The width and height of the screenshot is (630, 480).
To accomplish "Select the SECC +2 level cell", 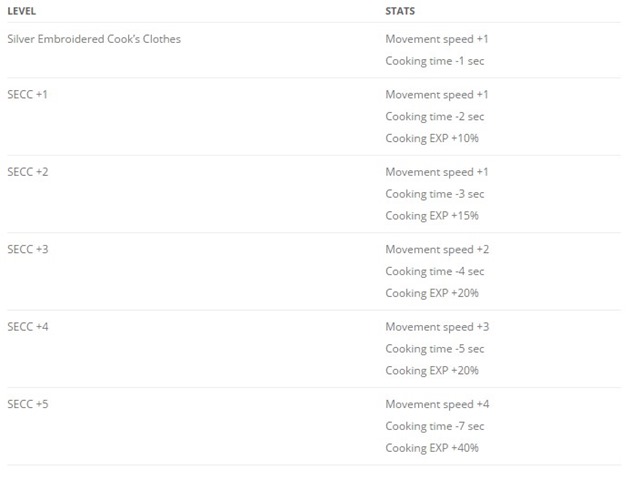I will click(28, 172).
